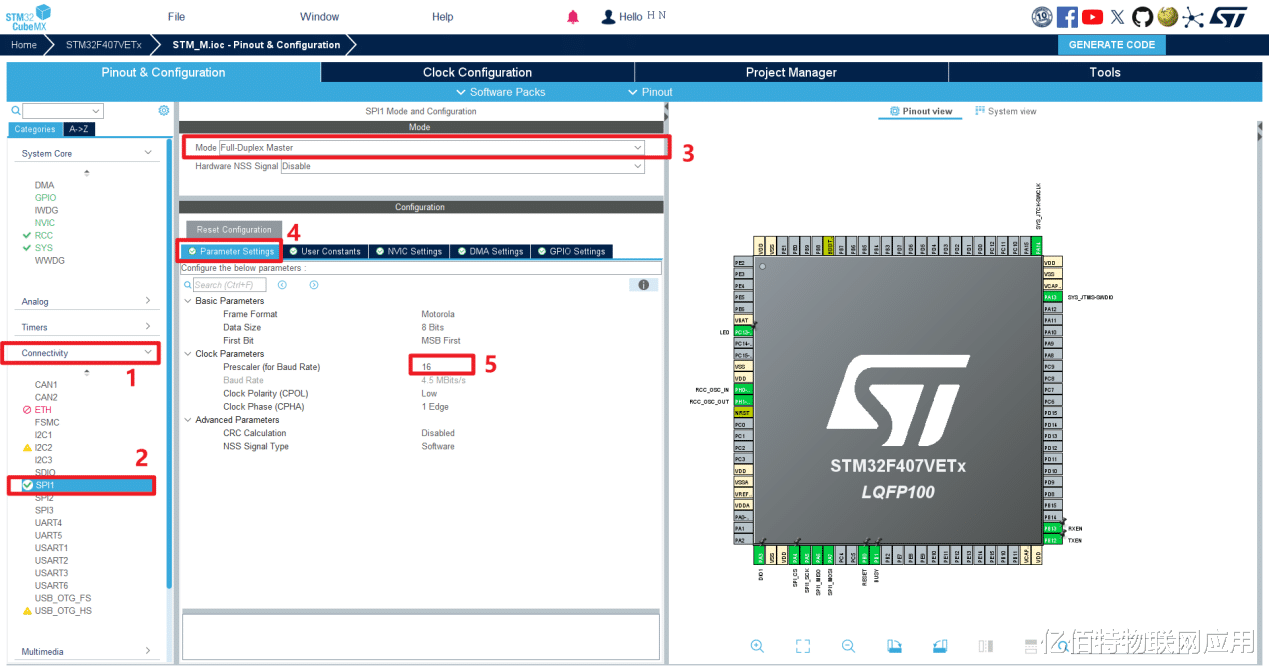Open the category settings gear icon
The width and height of the screenshot is (1269, 672).
click(x=164, y=111)
